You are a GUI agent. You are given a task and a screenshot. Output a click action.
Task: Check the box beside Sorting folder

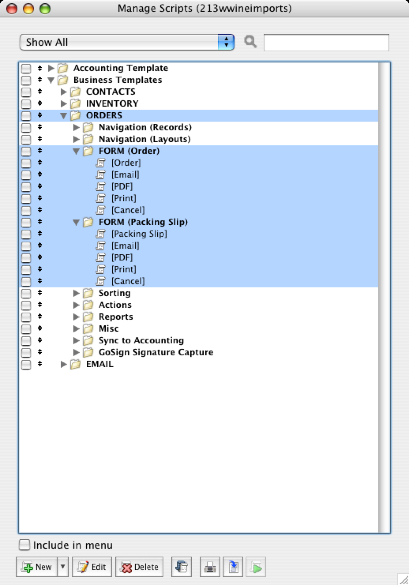pos(26,293)
